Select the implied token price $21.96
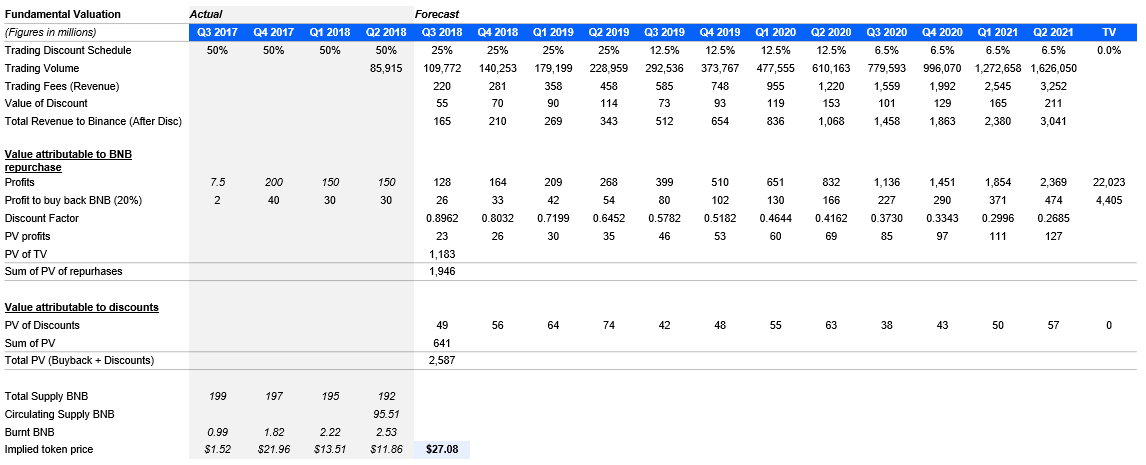1146x465 pixels. (273, 449)
